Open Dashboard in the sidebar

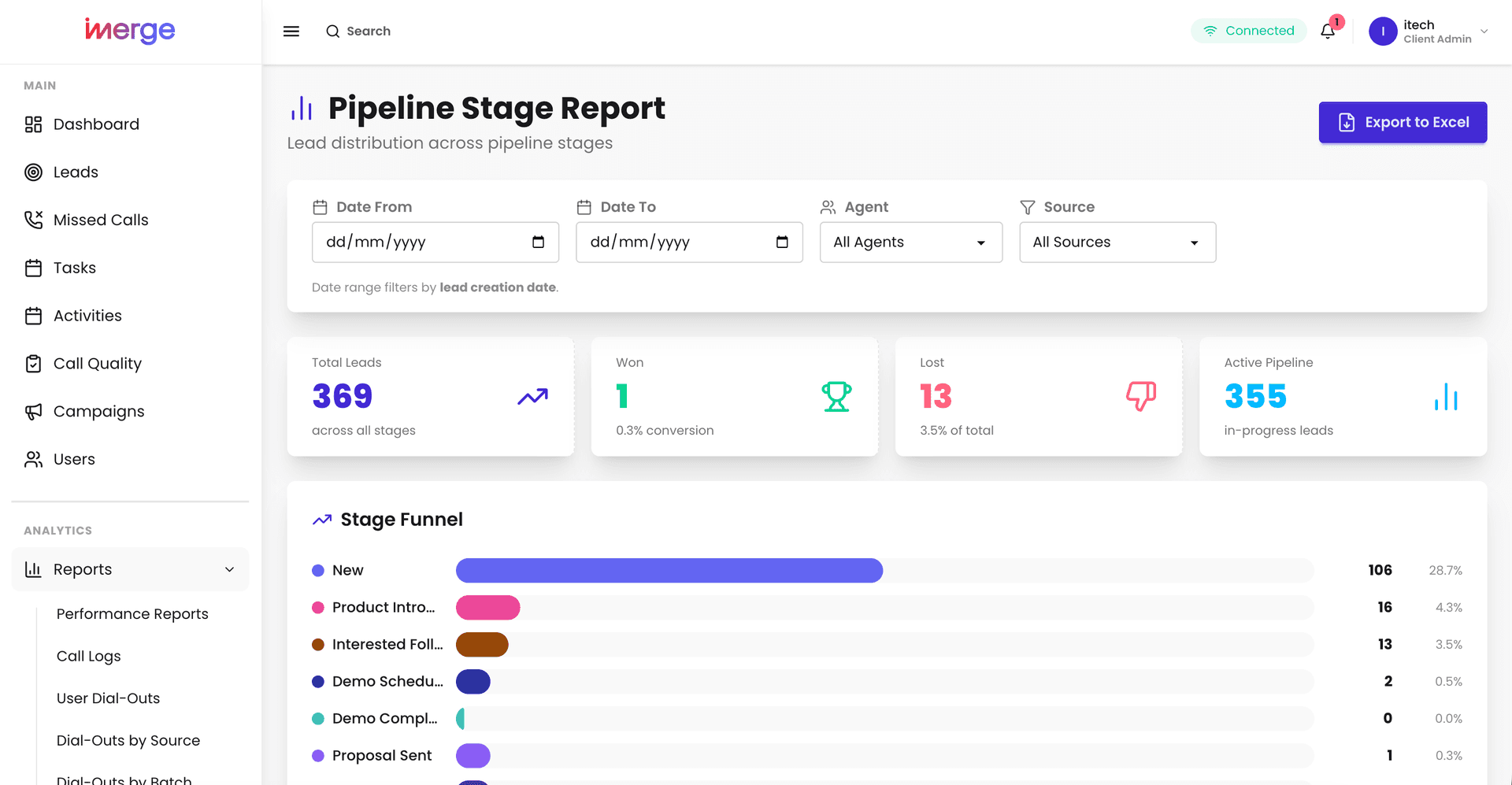(130, 124)
